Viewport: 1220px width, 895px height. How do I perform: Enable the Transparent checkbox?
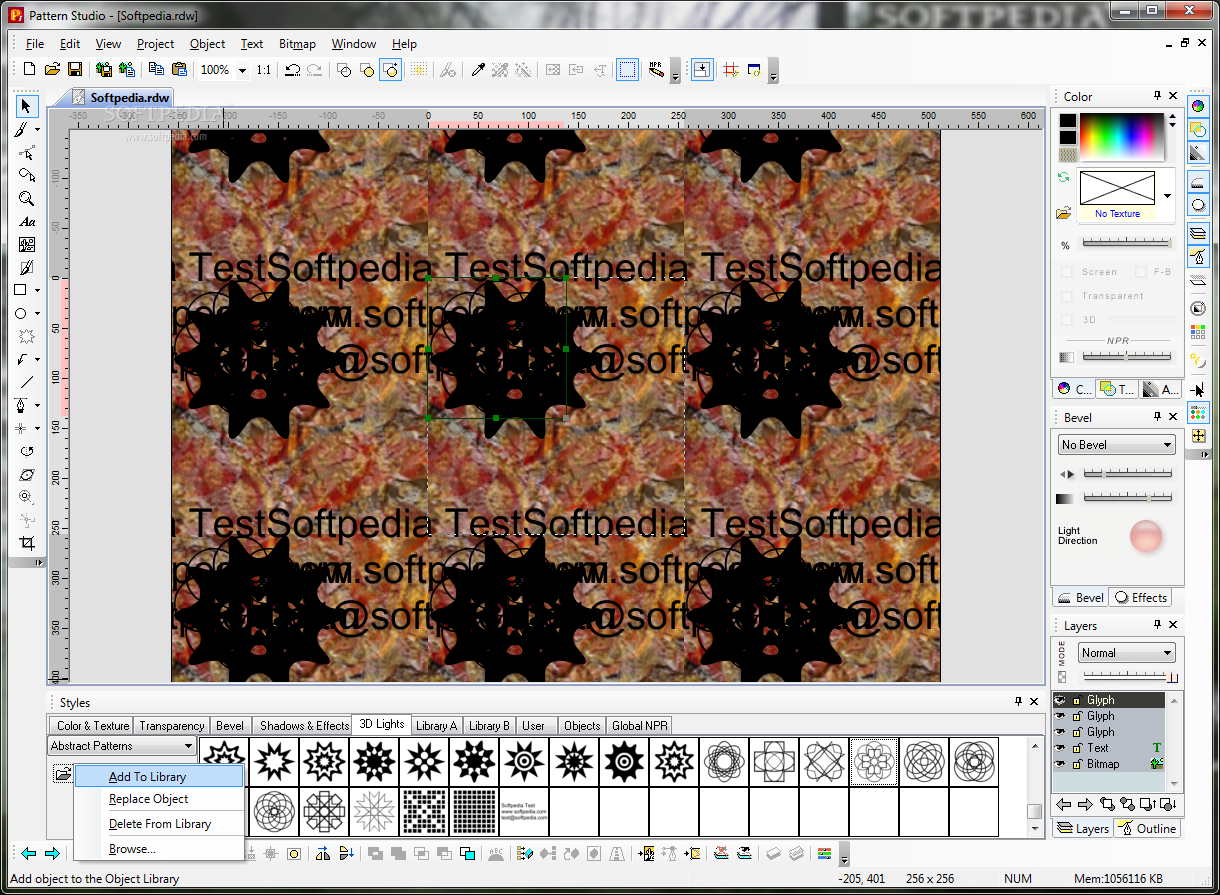tap(1067, 296)
